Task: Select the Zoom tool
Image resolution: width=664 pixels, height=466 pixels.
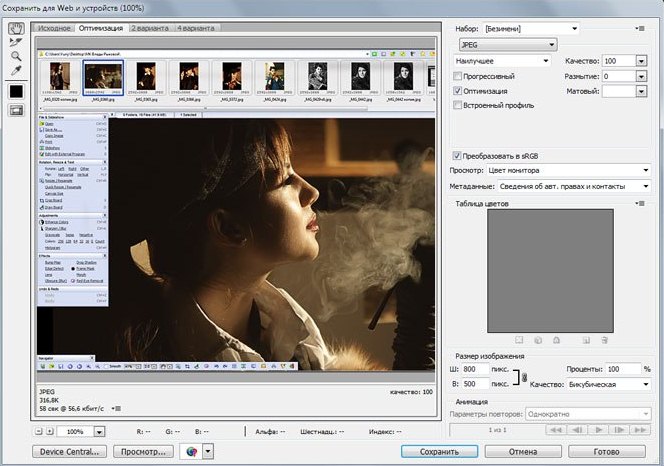Action: click(x=16, y=57)
